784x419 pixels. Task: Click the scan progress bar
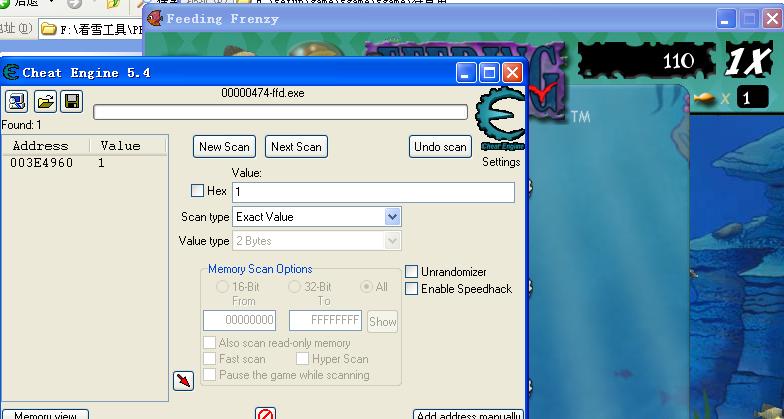pyautogui.click(x=280, y=112)
